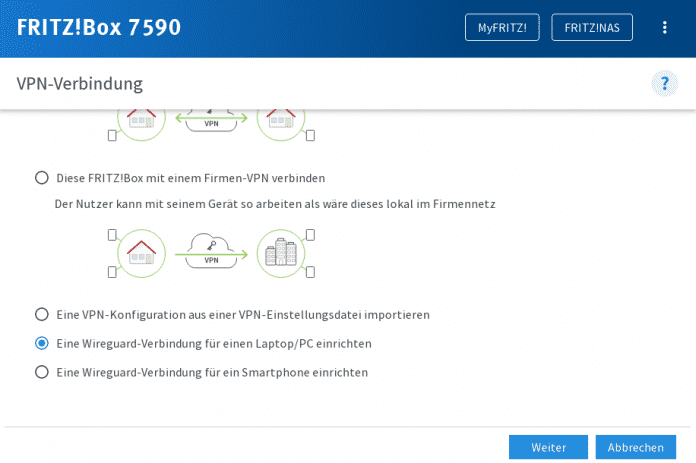Click the Firmennetz description text
696x463 pixels.
coord(275,204)
